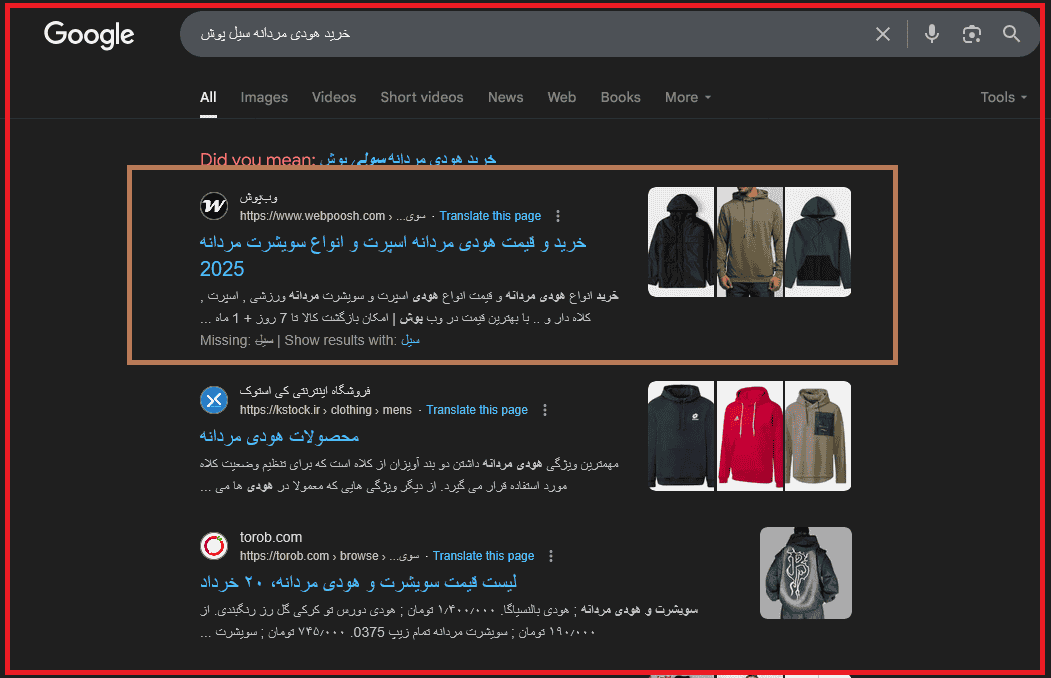Image resolution: width=1051 pixels, height=678 pixels.
Task: Open the three-dot menu for the webpoosh result
Action: (x=558, y=215)
